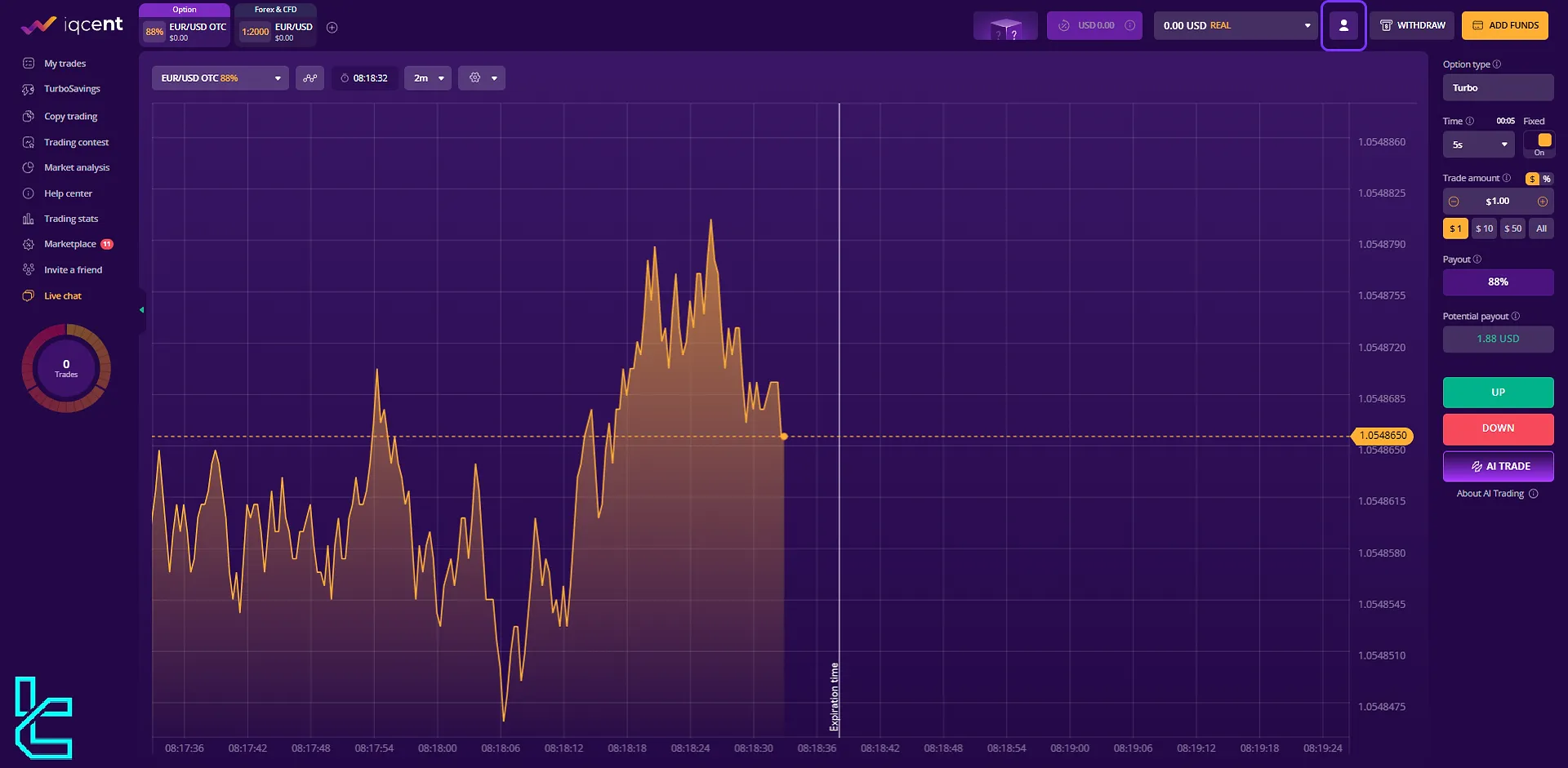Click the Option type info icon

[x=1497, y=64]
